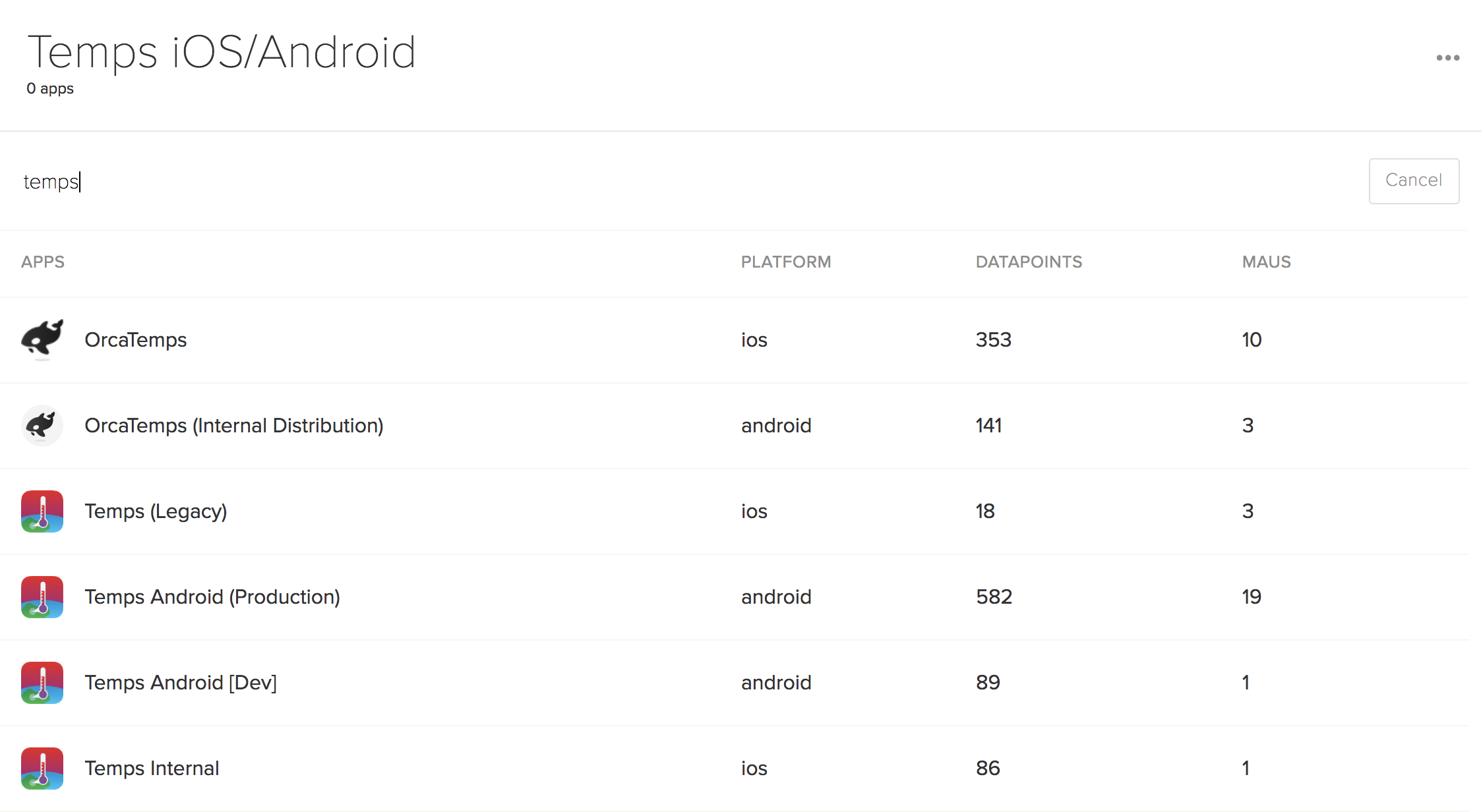Choose the Temps Internal app name
The height and width of the screenshot is (812, 1481).
tap(152, 768)
